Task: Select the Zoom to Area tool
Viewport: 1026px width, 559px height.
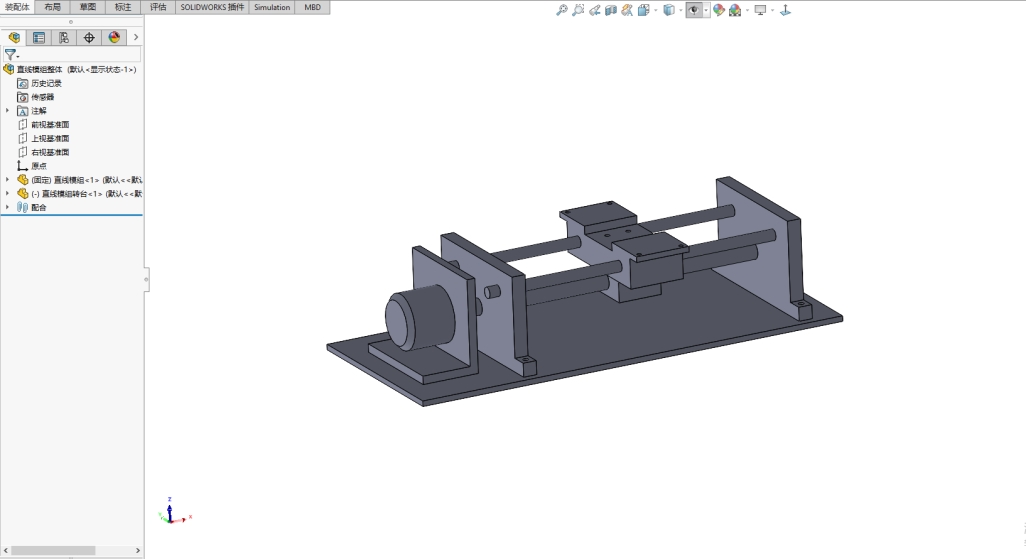Action: pos(578,10)
